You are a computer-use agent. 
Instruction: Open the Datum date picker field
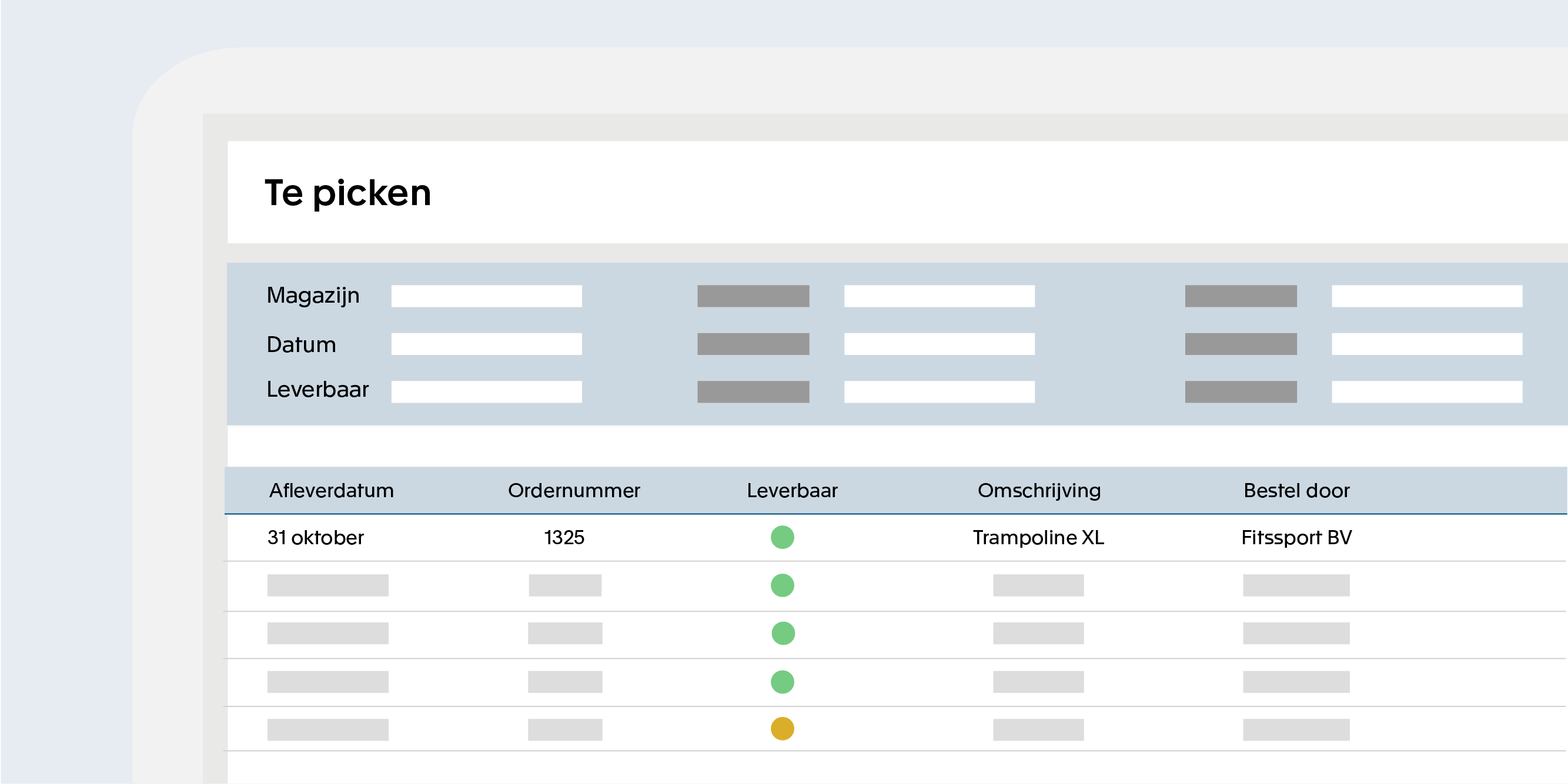point(487,343)
